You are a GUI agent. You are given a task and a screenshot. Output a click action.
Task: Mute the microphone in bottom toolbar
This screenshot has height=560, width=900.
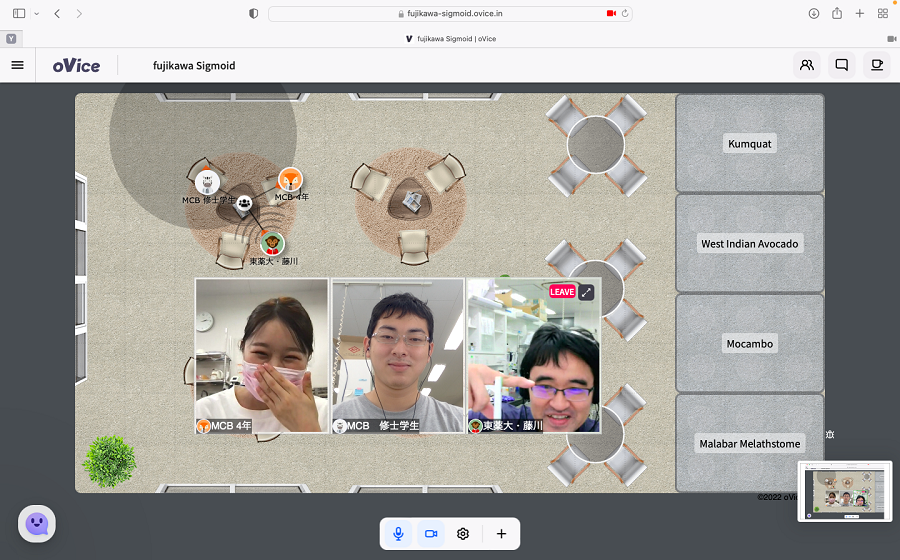click(x=398, y=534)
